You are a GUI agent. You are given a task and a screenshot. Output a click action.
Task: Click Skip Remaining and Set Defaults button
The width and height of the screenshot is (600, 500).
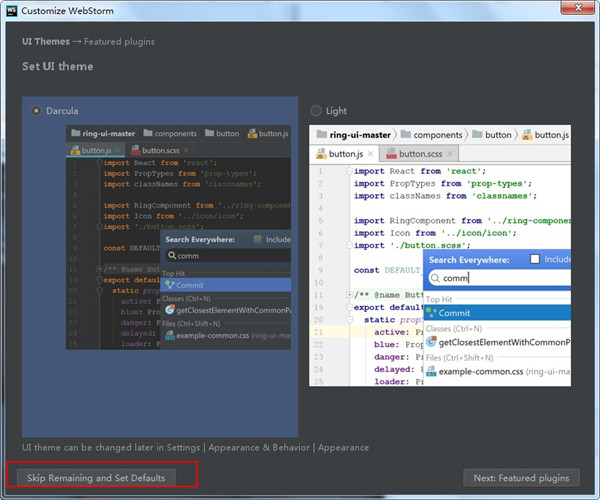point(97,478)
